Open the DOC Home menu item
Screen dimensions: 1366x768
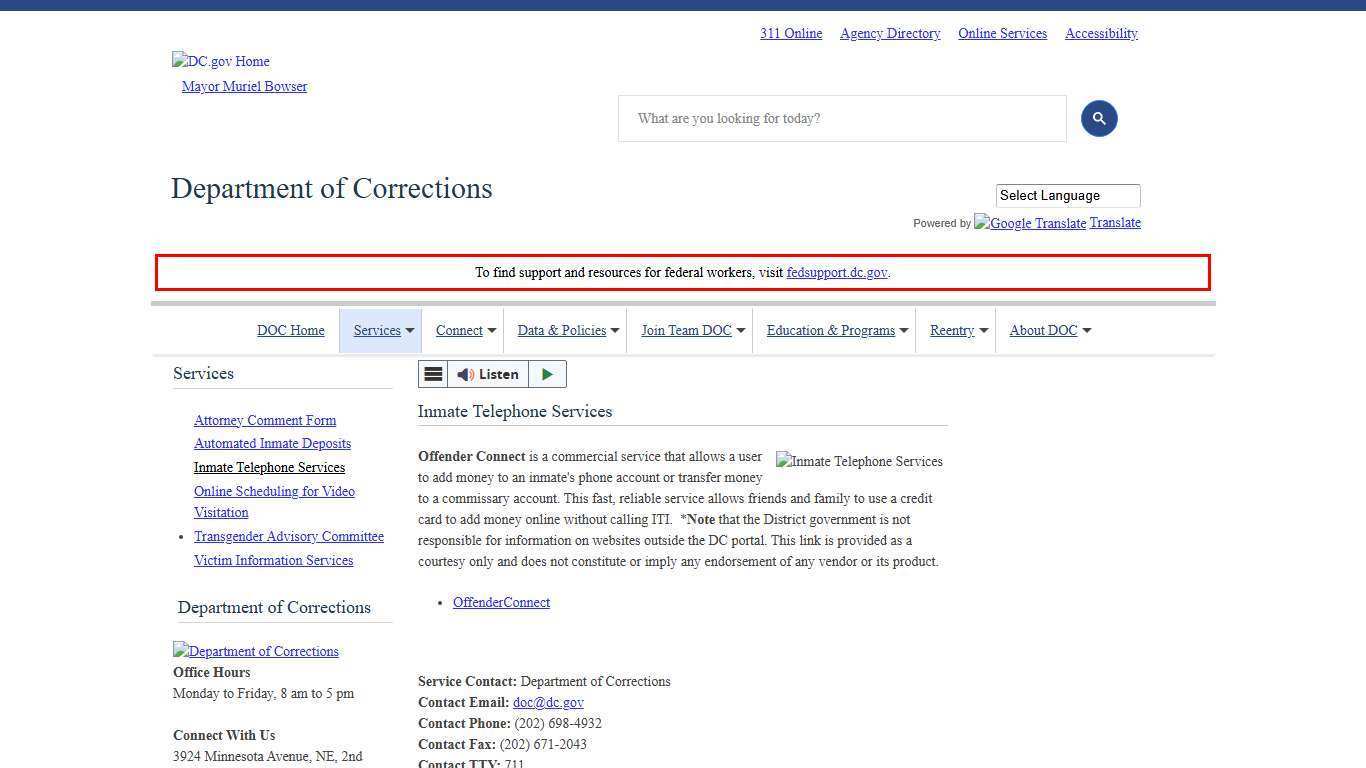point(291,330)
